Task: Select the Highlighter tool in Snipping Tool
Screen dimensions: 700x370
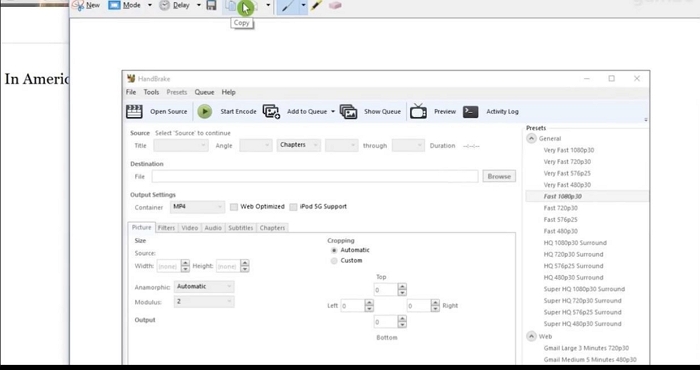Action: pos(317,5)
